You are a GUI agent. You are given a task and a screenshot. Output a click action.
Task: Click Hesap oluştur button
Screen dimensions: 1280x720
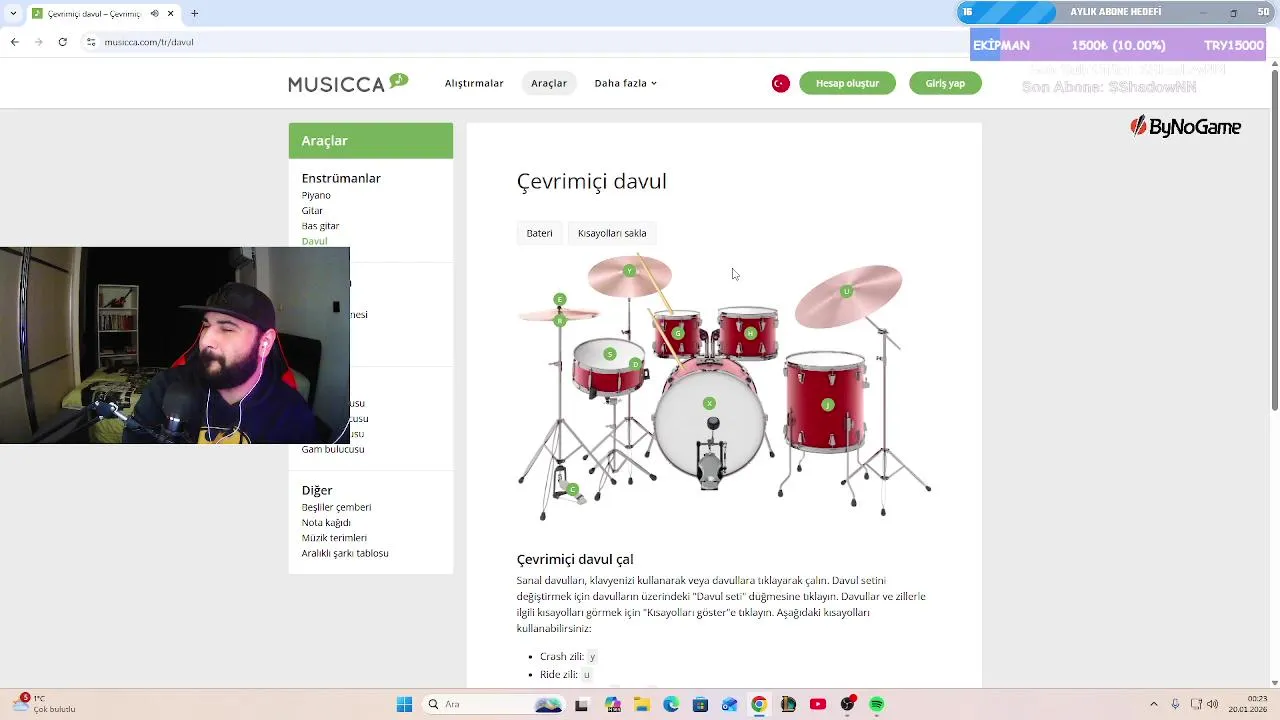tap(847, 83)
